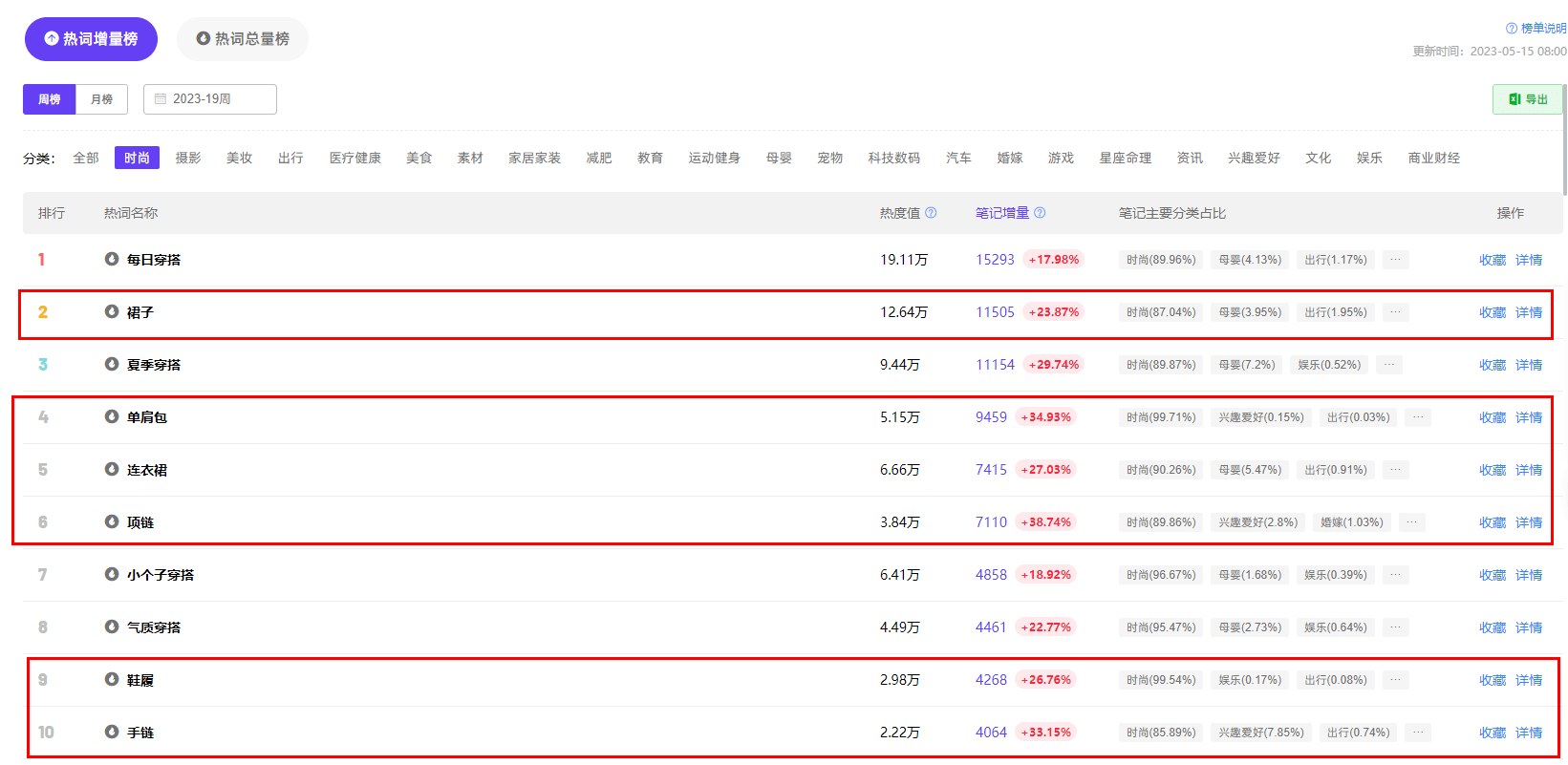Click the question icon of 榜单说明

[x=1512, y=29]
